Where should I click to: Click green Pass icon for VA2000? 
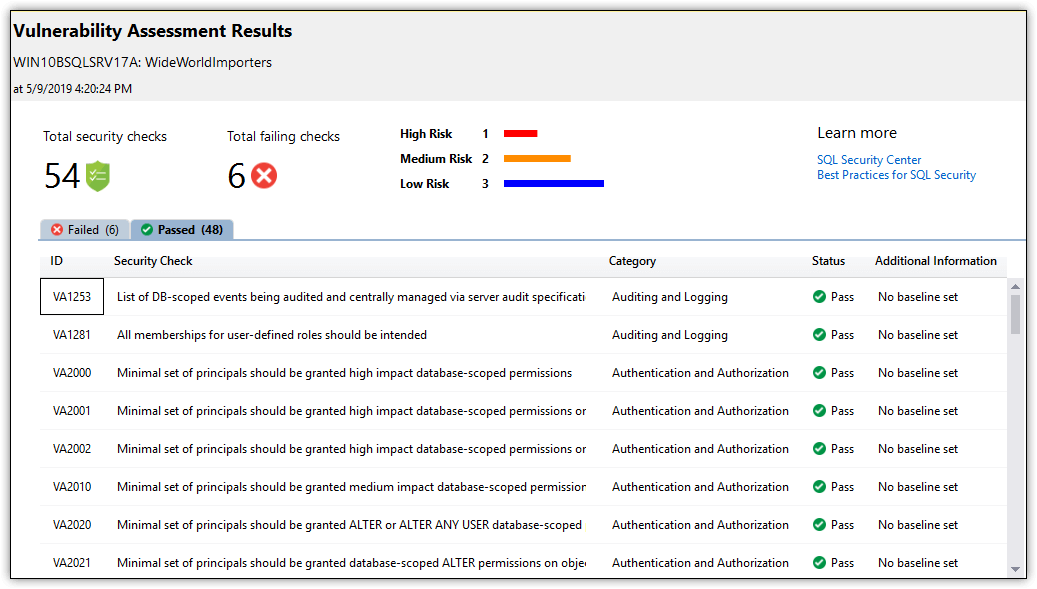click(819, 373)
